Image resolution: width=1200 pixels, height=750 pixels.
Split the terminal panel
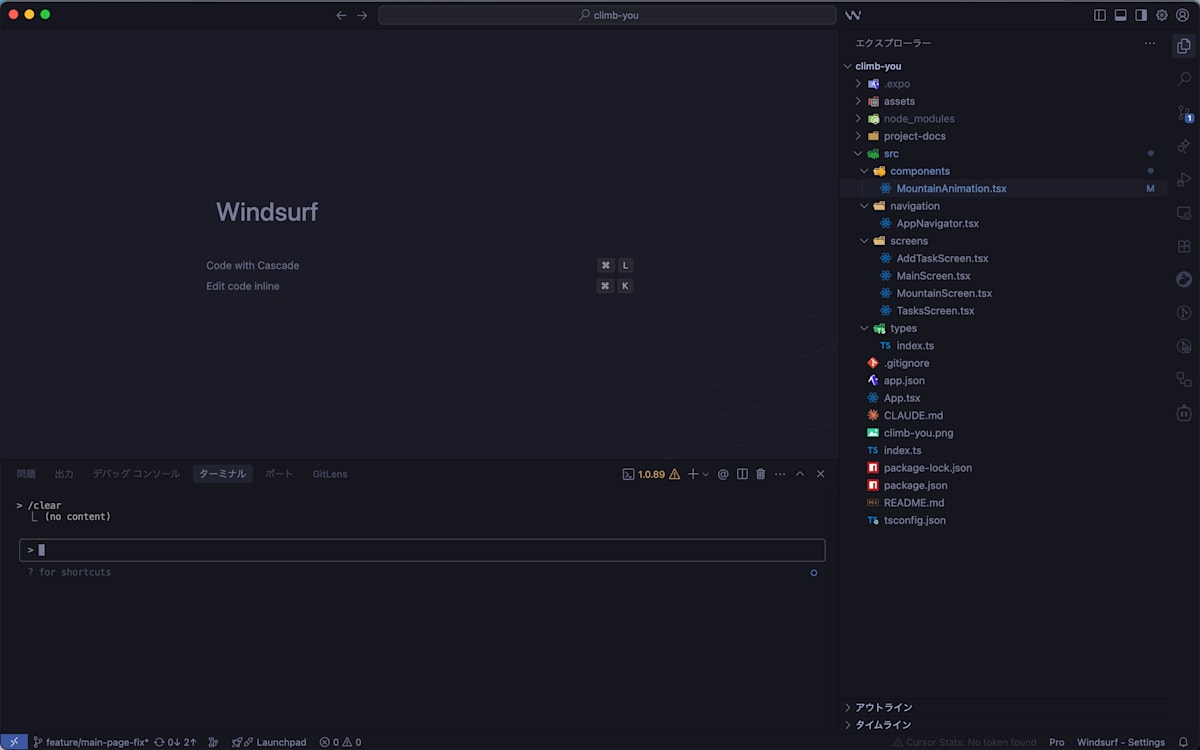[x=742, y=474]
